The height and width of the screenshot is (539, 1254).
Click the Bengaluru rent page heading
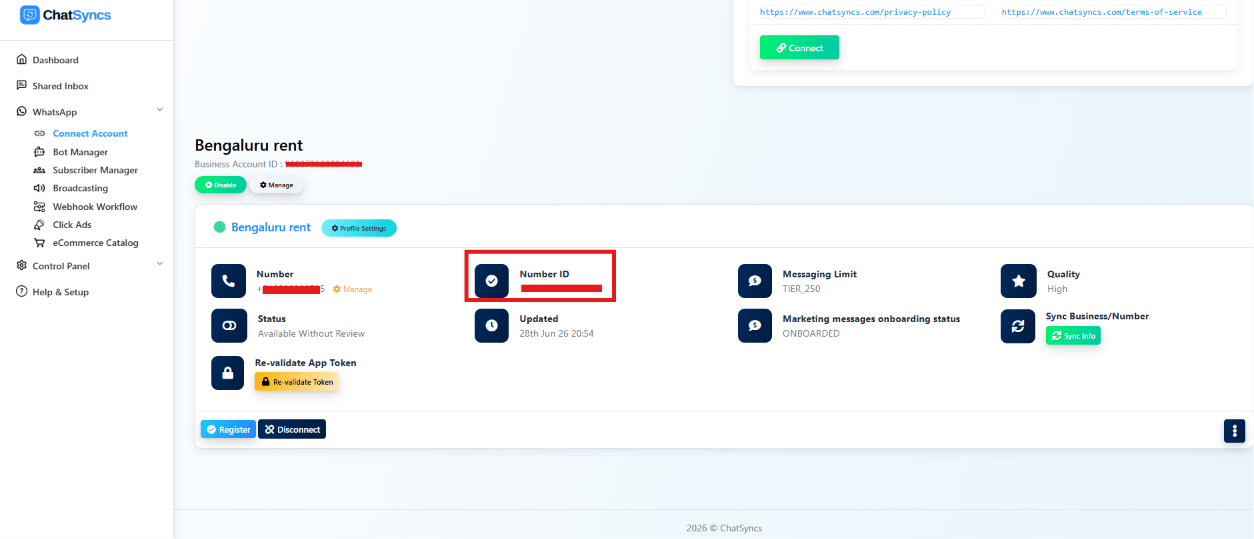[248, 146]
